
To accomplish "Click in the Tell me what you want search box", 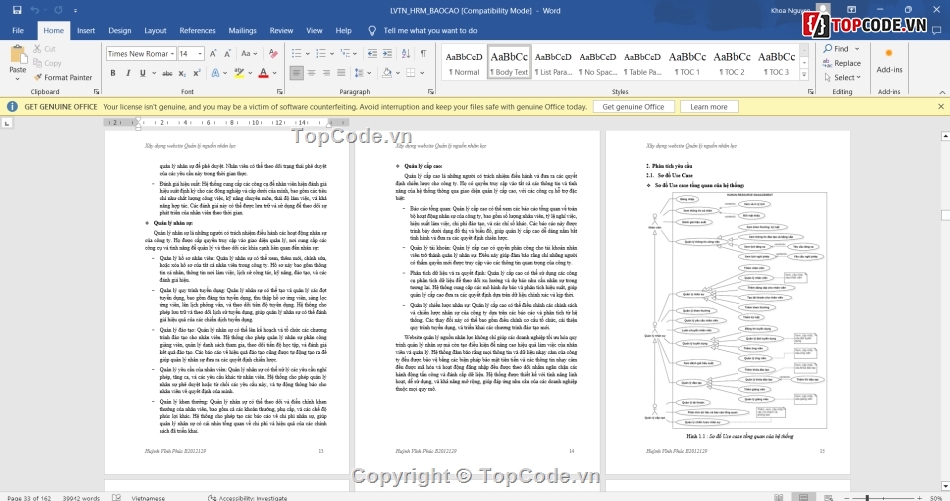I will [x=430, y=30].
